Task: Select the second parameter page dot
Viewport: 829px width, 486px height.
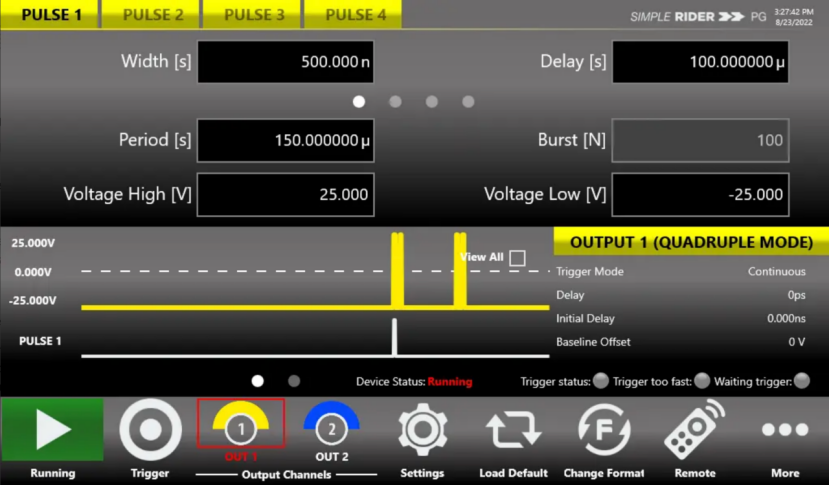Action: [x=395, y=101]
